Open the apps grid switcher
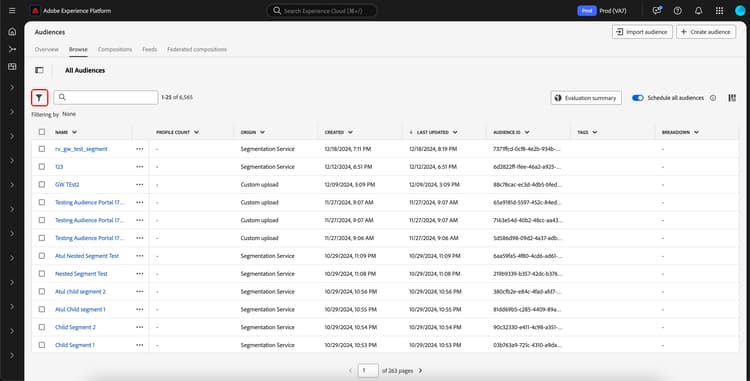750x381 pixels. [x=719, y=11]
